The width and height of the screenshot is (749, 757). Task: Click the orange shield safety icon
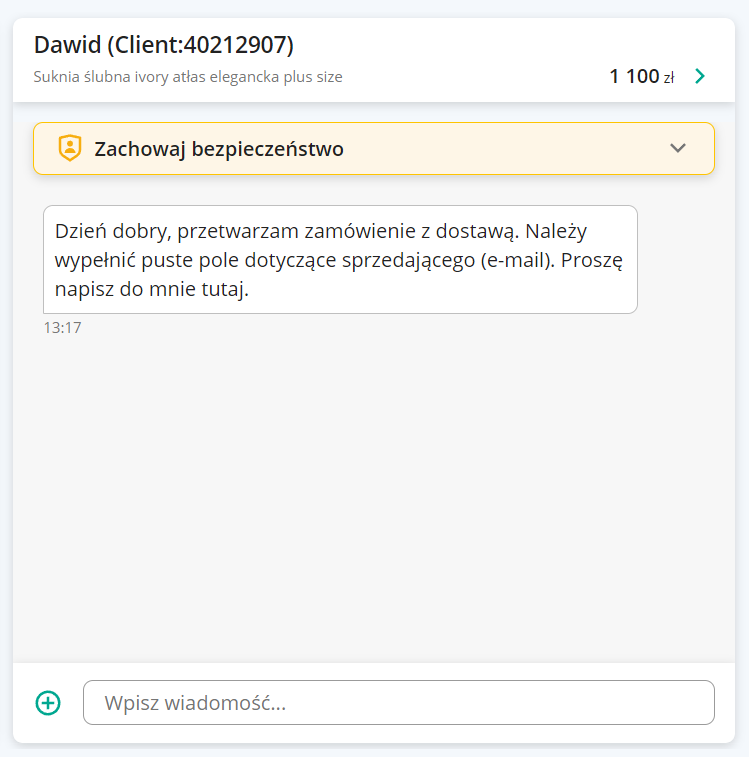(70, 148)
